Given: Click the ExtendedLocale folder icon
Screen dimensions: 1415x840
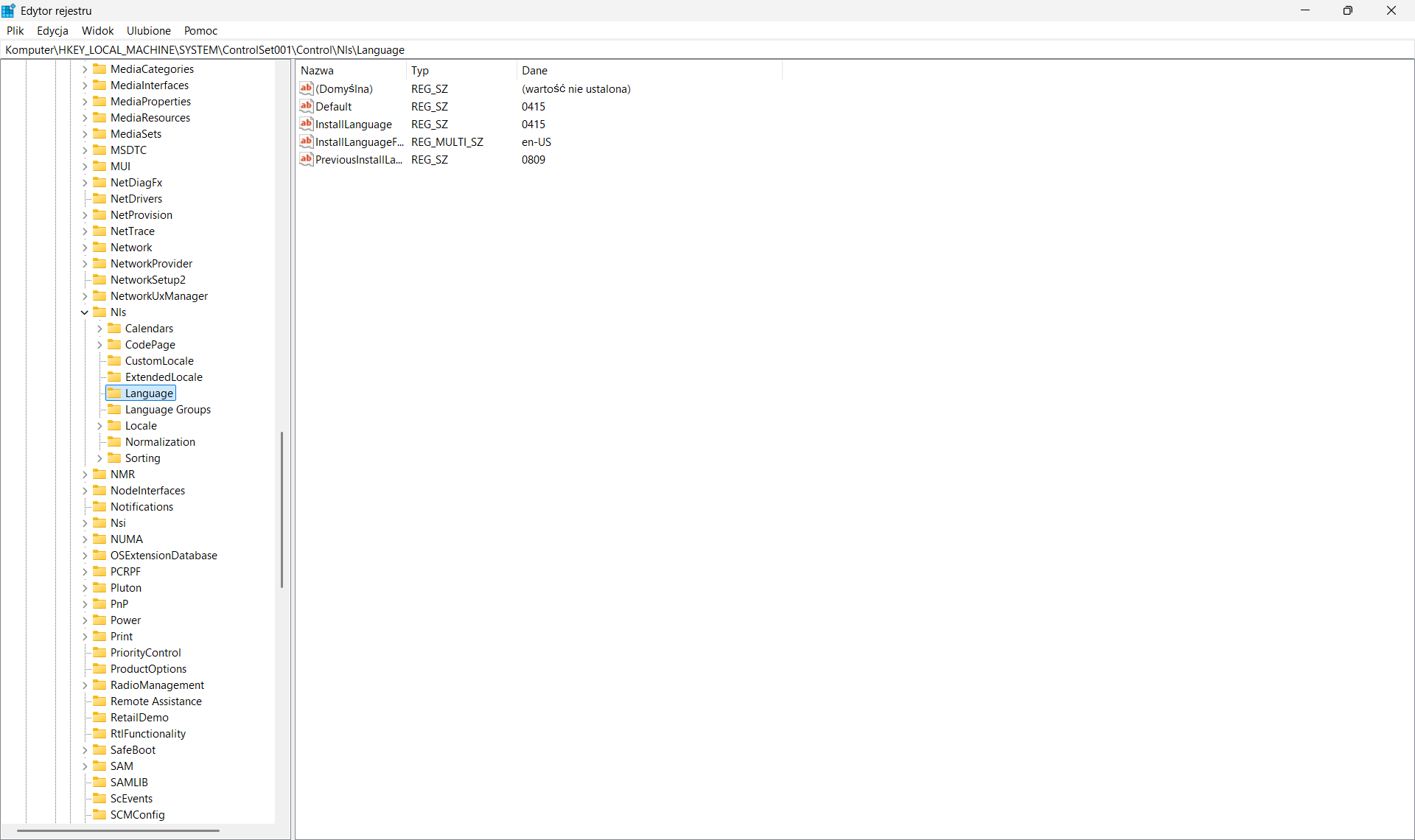Looking at the screenshot, I should click(114, 377).
